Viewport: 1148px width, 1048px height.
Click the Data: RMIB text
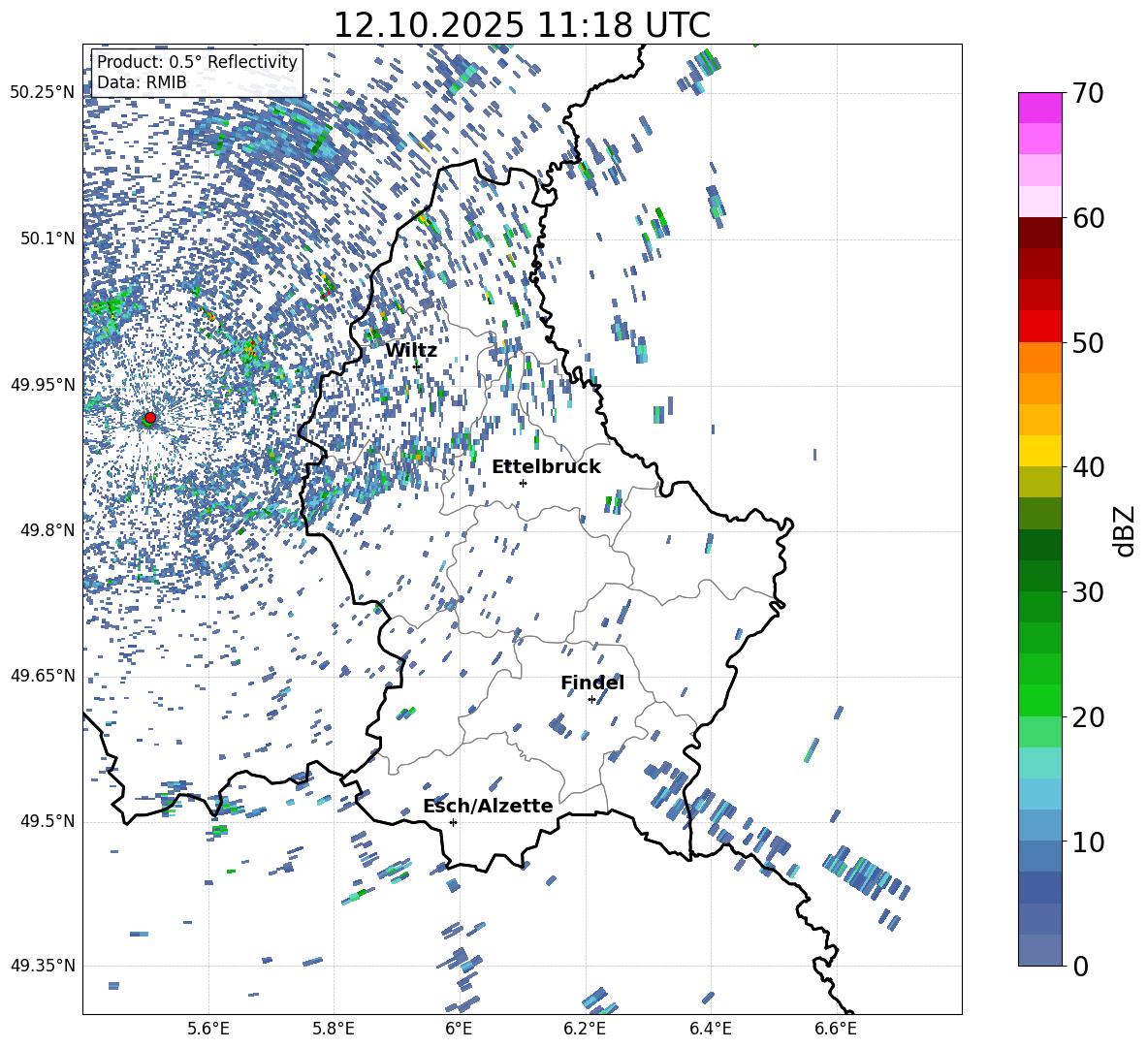tap(142, 82)
